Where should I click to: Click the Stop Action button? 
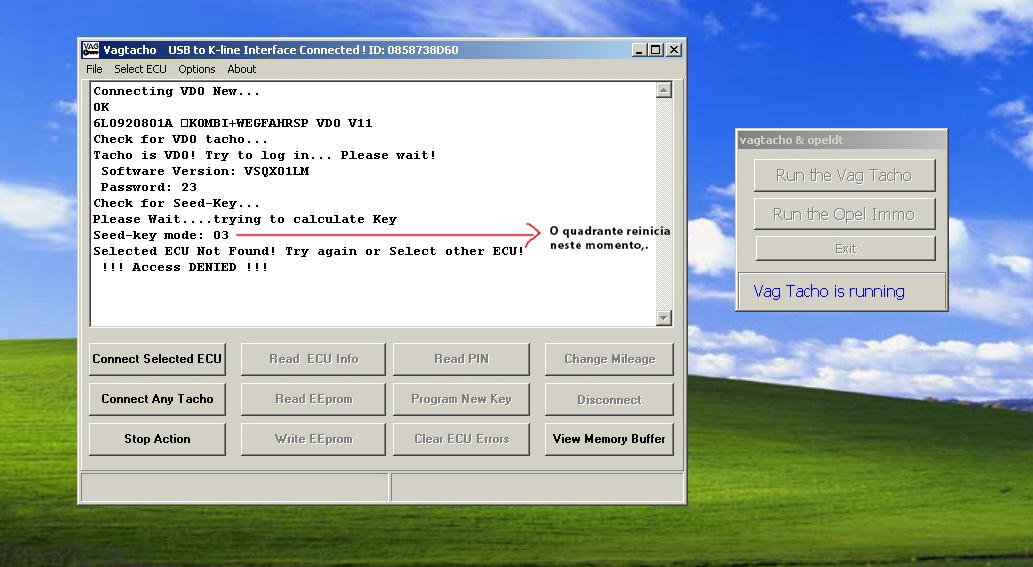click(x=157, y=439)
